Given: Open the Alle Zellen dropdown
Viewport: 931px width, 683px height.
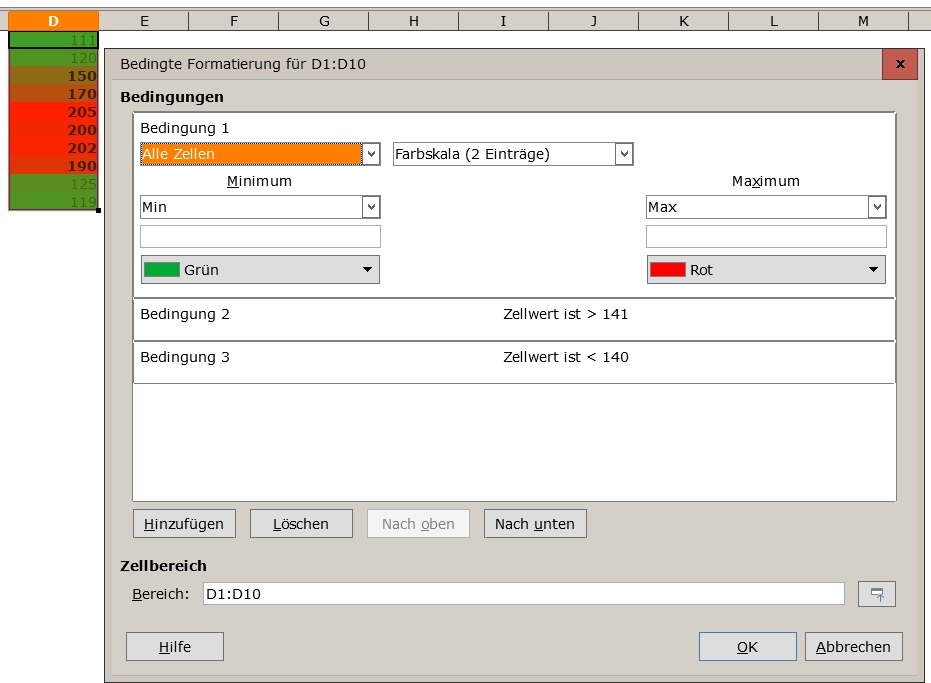Looking at the screenshot, I should (x=260, y=154).
